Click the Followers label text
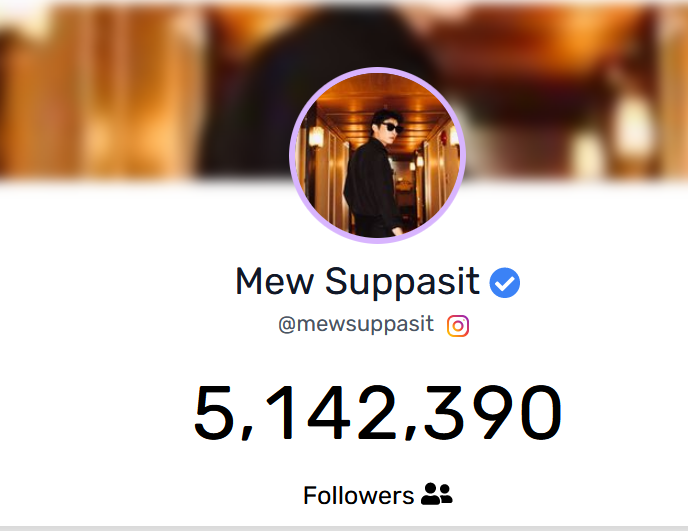688x531 pixels. tap(358, 495)
